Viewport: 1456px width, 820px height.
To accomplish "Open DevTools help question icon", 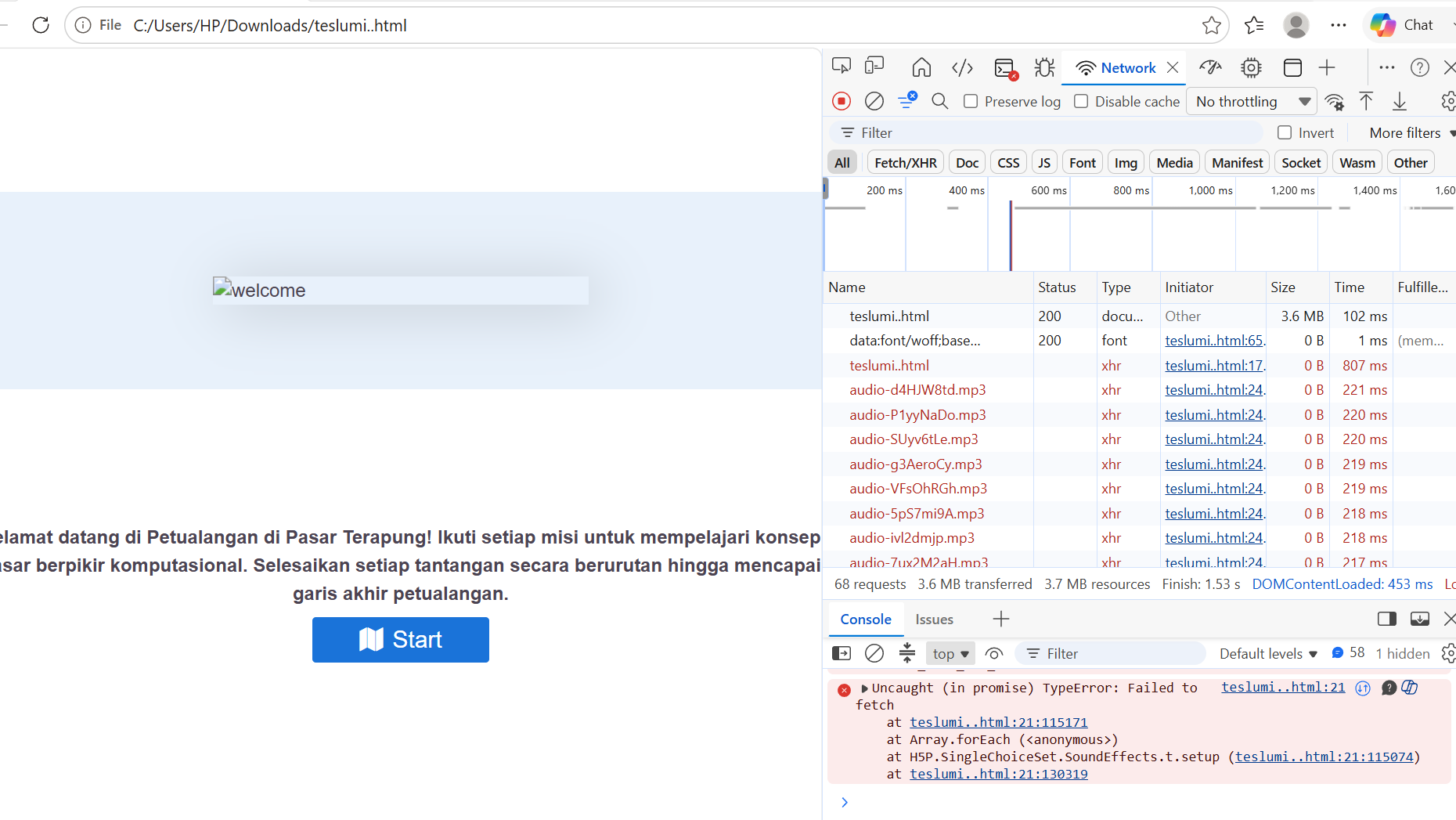I will [x=1420, y=67].
